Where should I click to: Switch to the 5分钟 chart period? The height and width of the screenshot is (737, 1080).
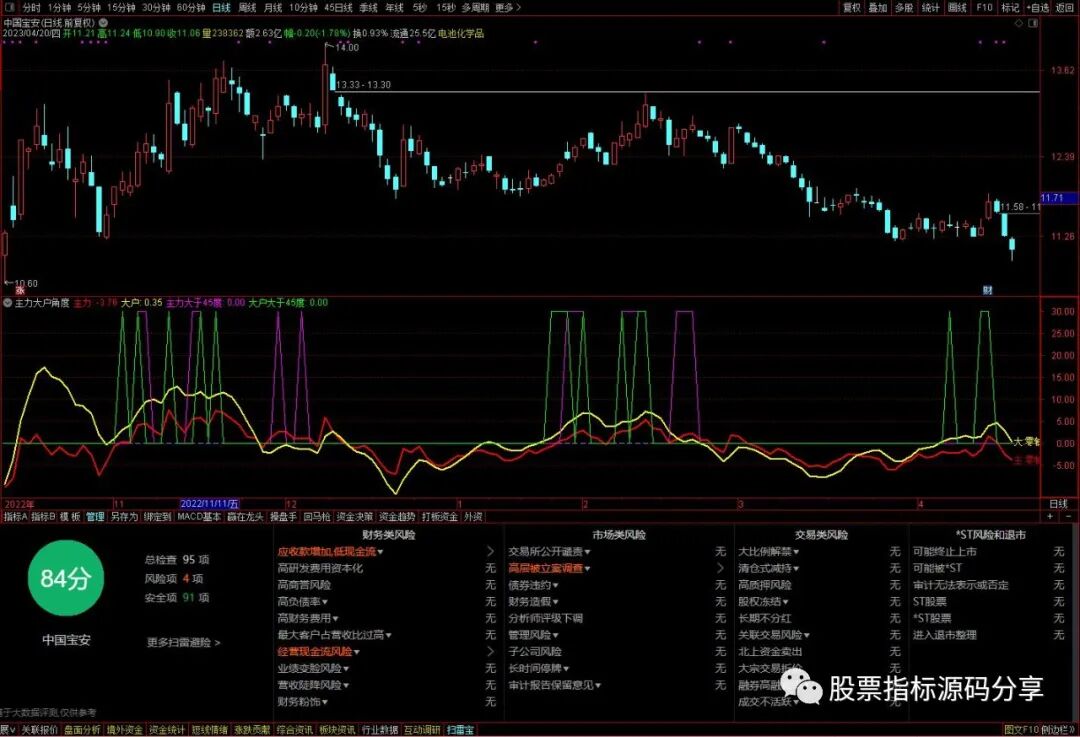click(x=89, y=8)
